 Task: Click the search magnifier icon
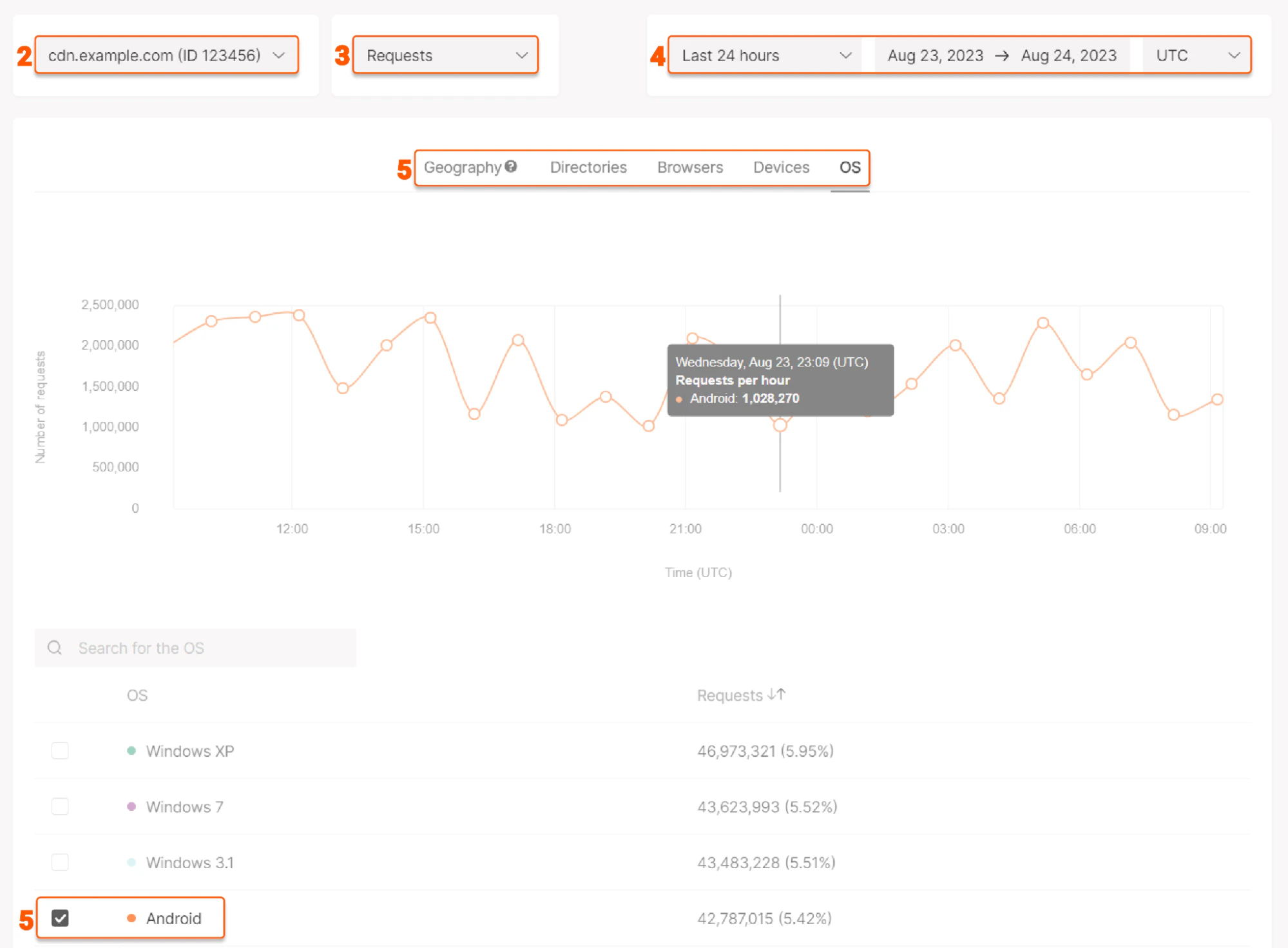tap(55, 648)
